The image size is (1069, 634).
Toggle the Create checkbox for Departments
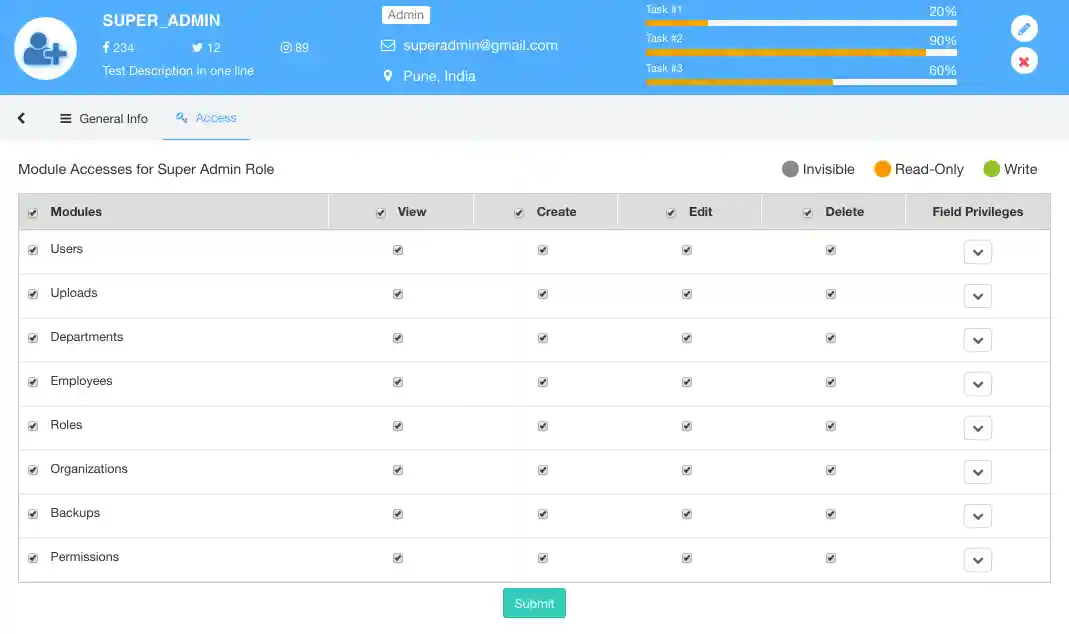pyautogui.click(x=543, y=338)
